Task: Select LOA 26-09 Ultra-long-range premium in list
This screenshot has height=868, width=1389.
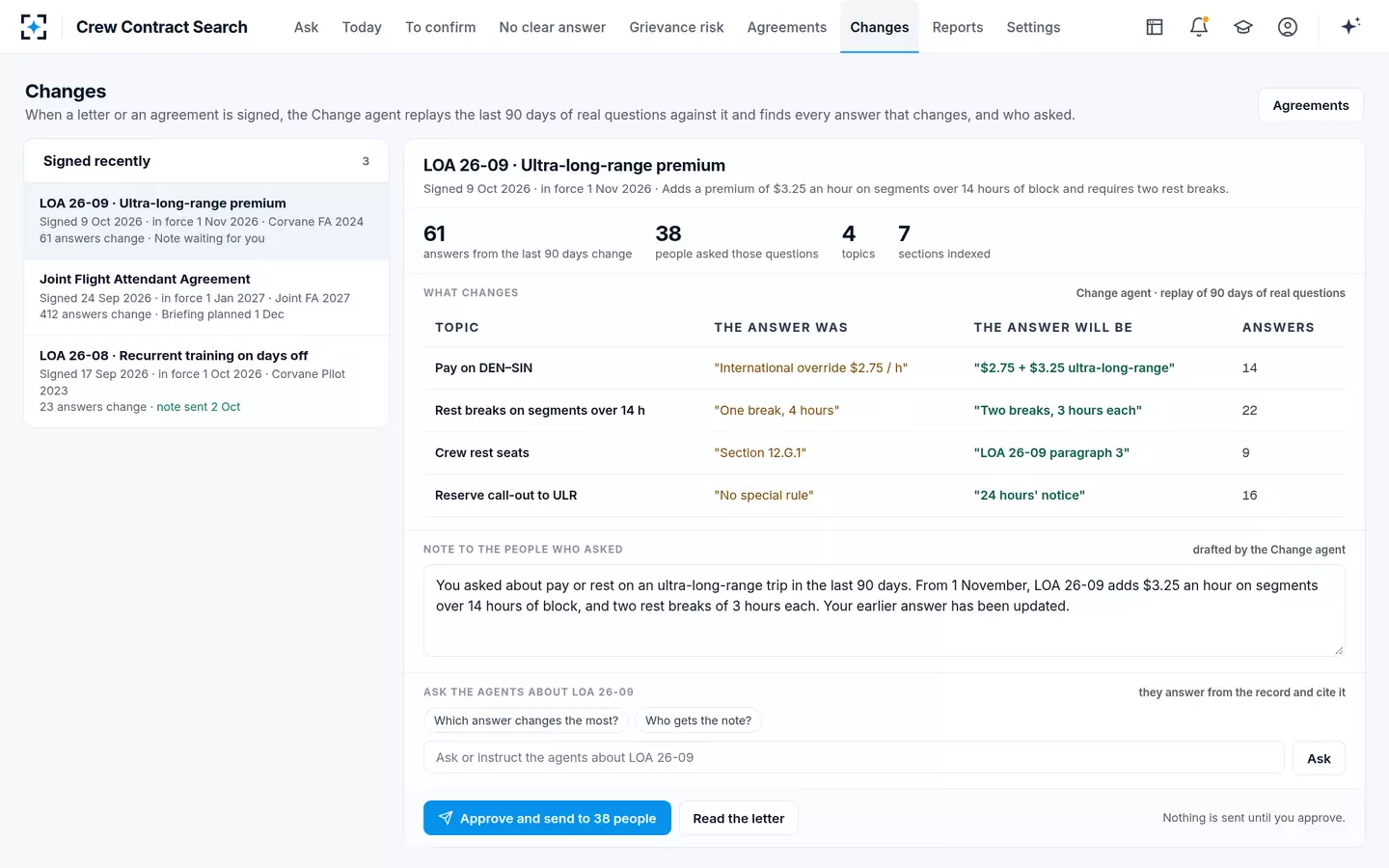Action: pyautogui.click(x=206, y=221)
